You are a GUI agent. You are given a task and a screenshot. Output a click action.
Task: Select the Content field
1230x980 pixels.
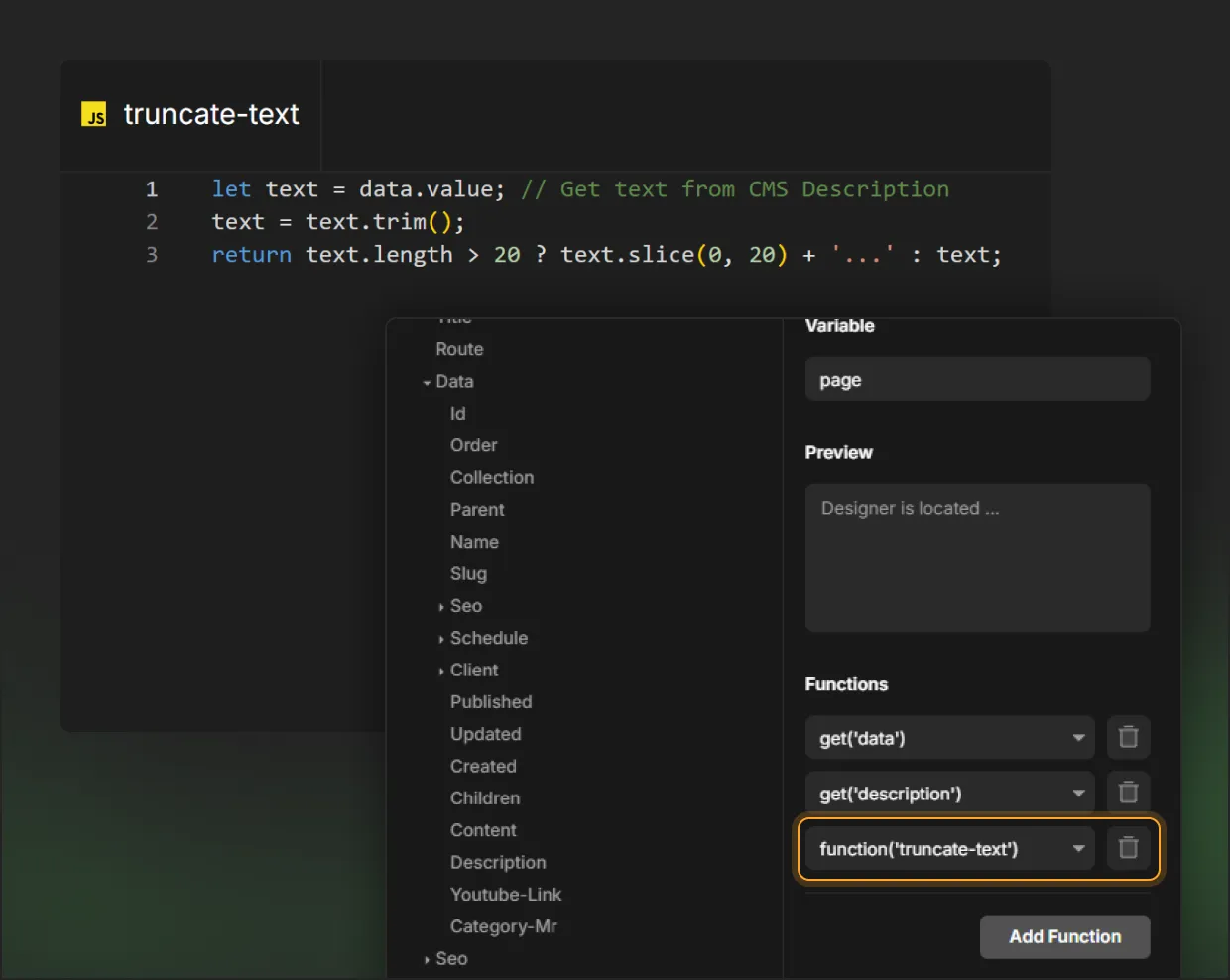coord(483,830)
